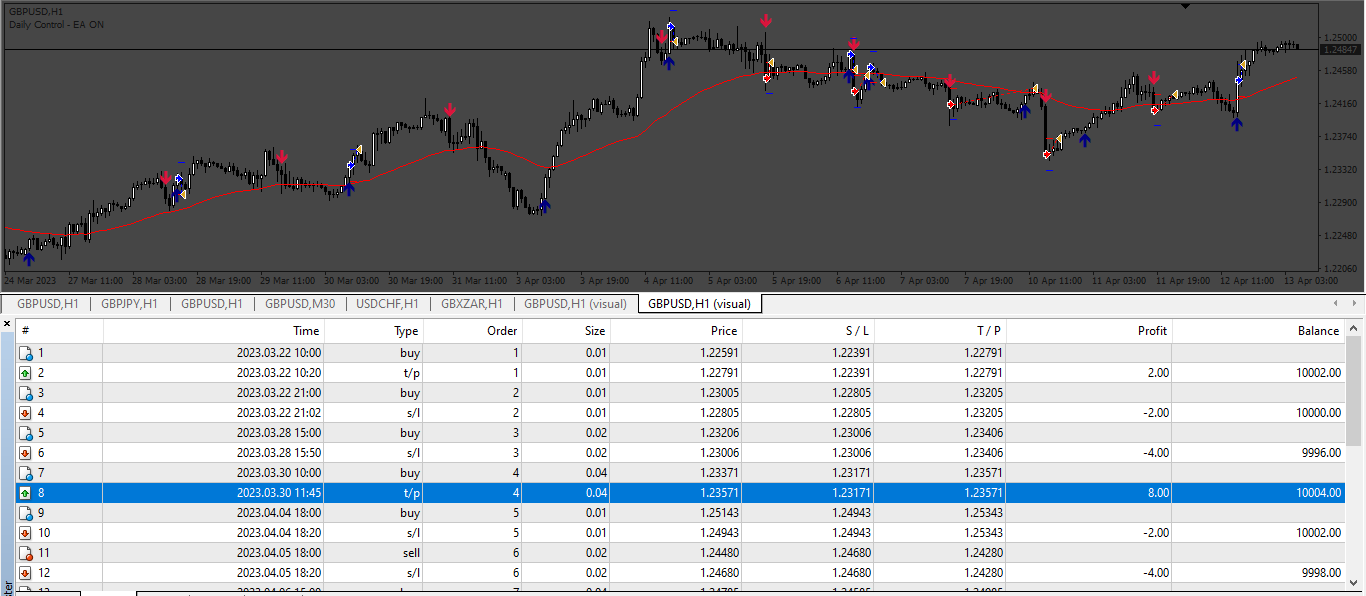Close the Tester panel with the X icon
Viewport: 1366px width, 596px height.
7,324
